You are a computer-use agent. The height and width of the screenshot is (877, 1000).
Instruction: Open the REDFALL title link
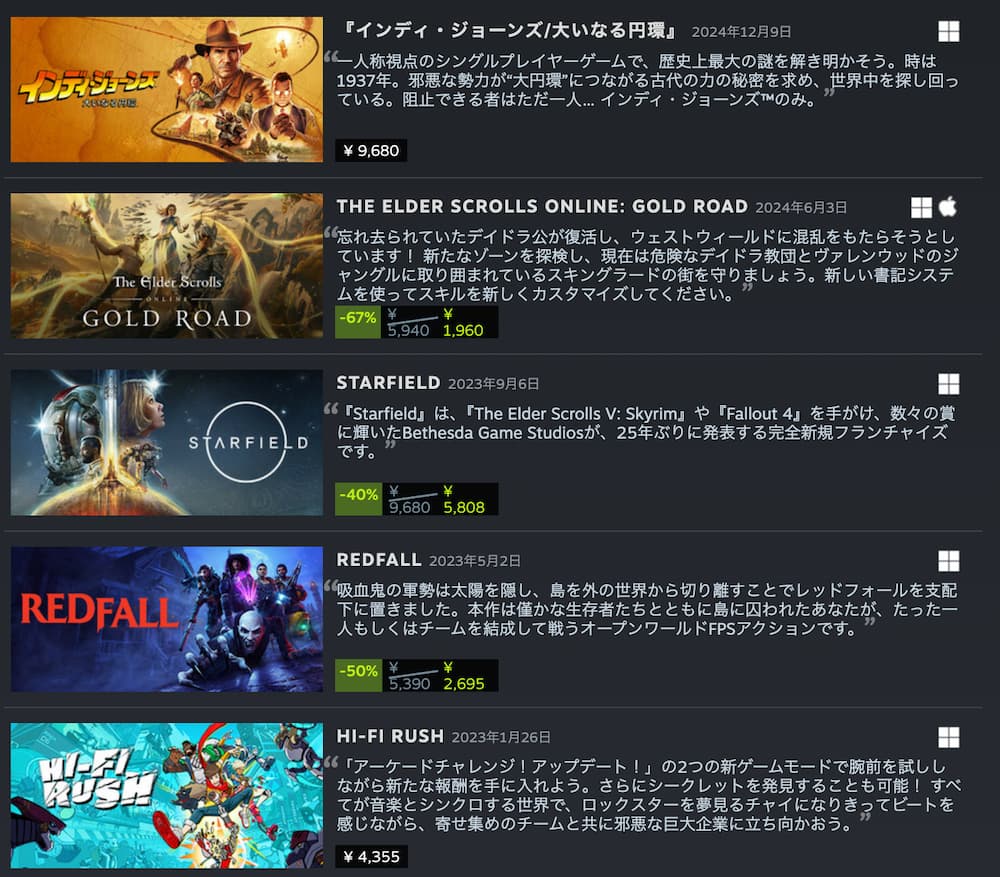(379, 560)
